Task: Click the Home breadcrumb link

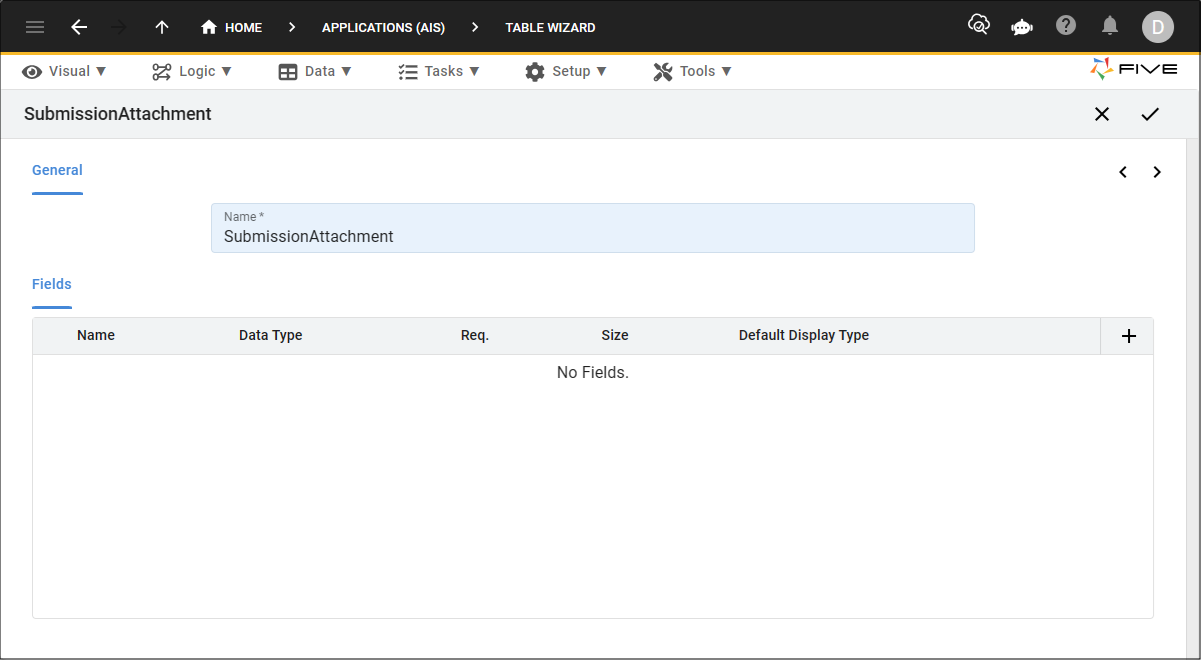Action: click(231, 27)
